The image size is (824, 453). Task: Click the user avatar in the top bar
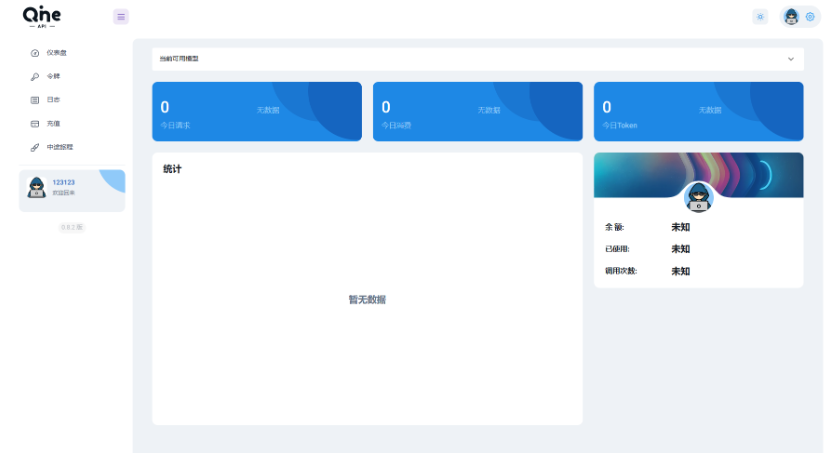pos(792,16)
